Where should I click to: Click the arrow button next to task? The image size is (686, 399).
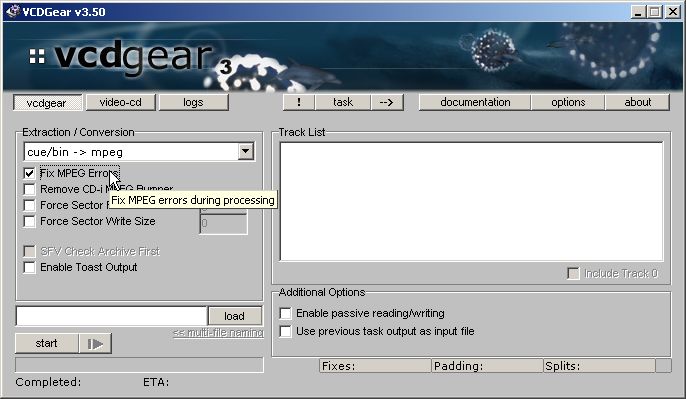click(387, 102)
